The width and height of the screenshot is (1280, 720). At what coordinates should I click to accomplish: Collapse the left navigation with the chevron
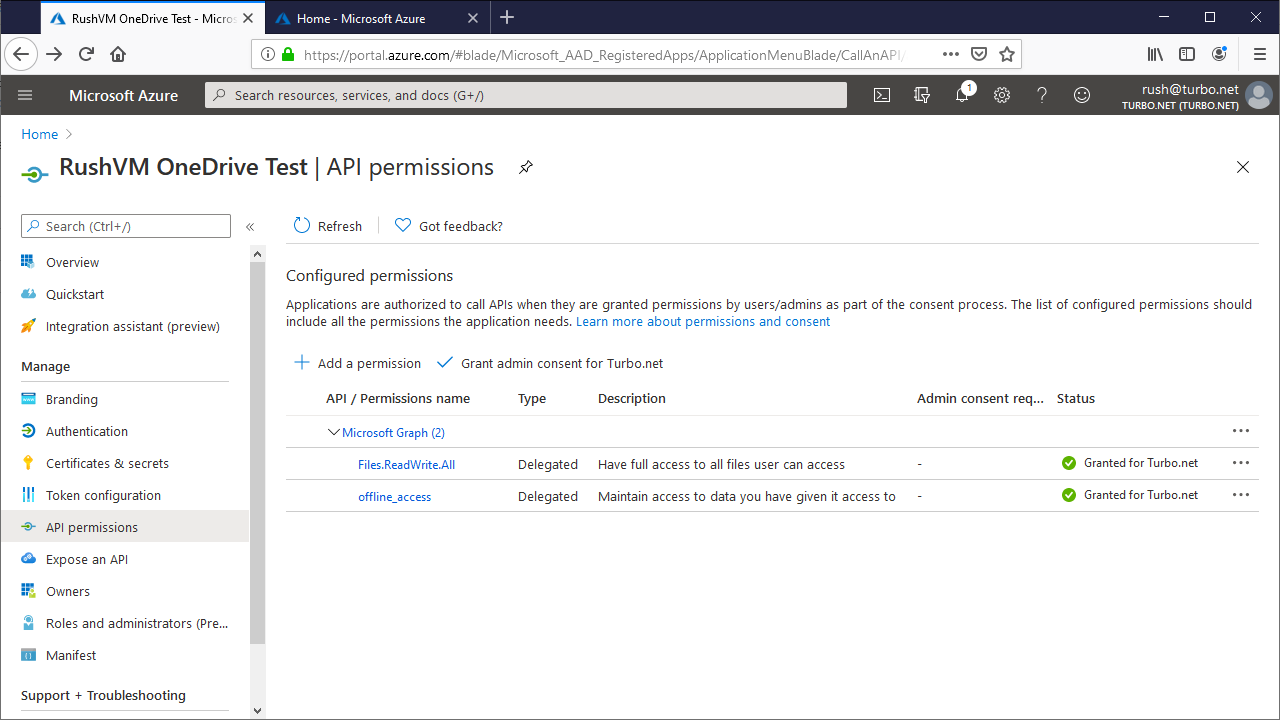point(250,226)
